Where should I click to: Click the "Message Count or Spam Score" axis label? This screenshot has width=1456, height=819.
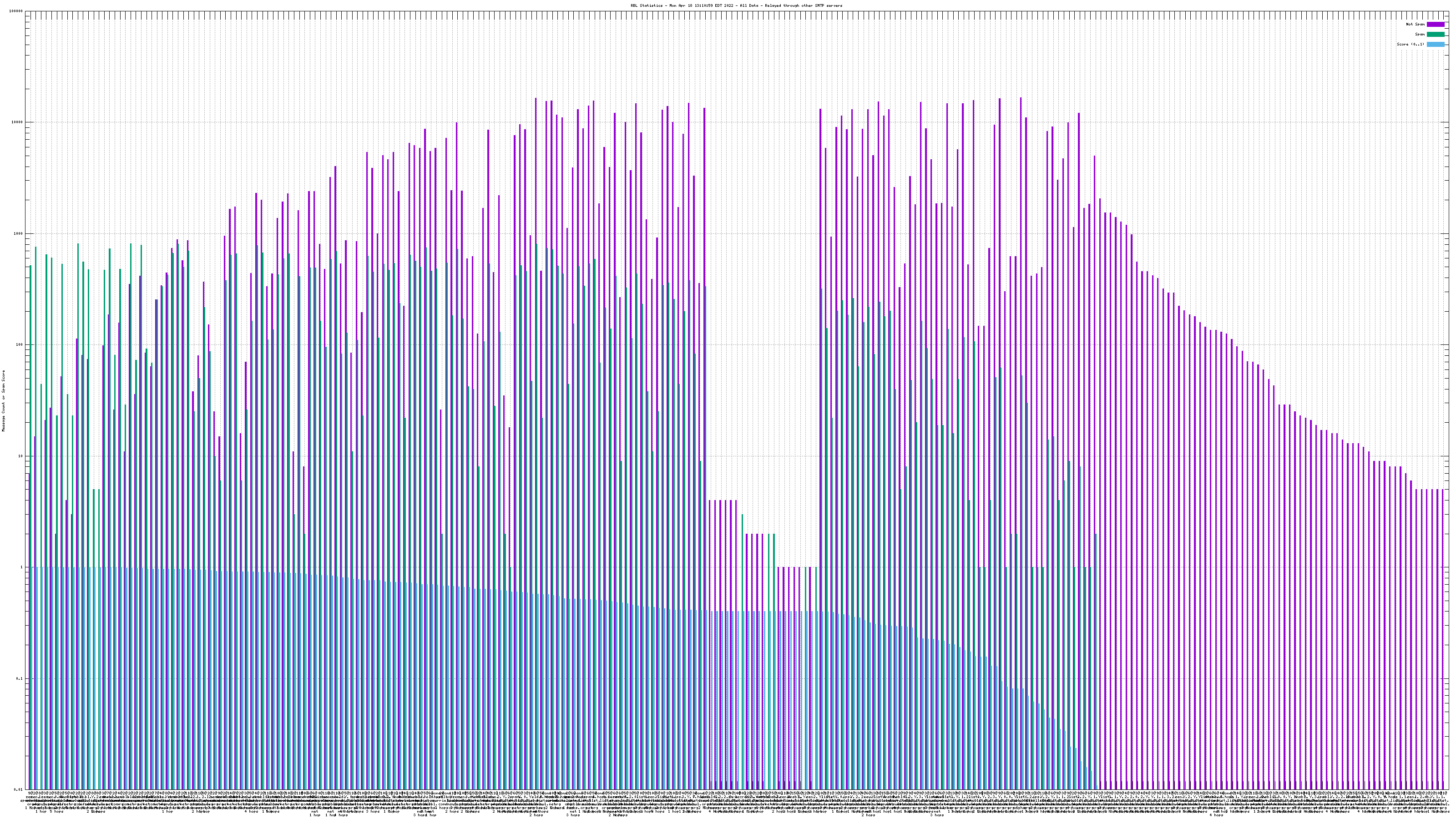(x=3, y=401)
